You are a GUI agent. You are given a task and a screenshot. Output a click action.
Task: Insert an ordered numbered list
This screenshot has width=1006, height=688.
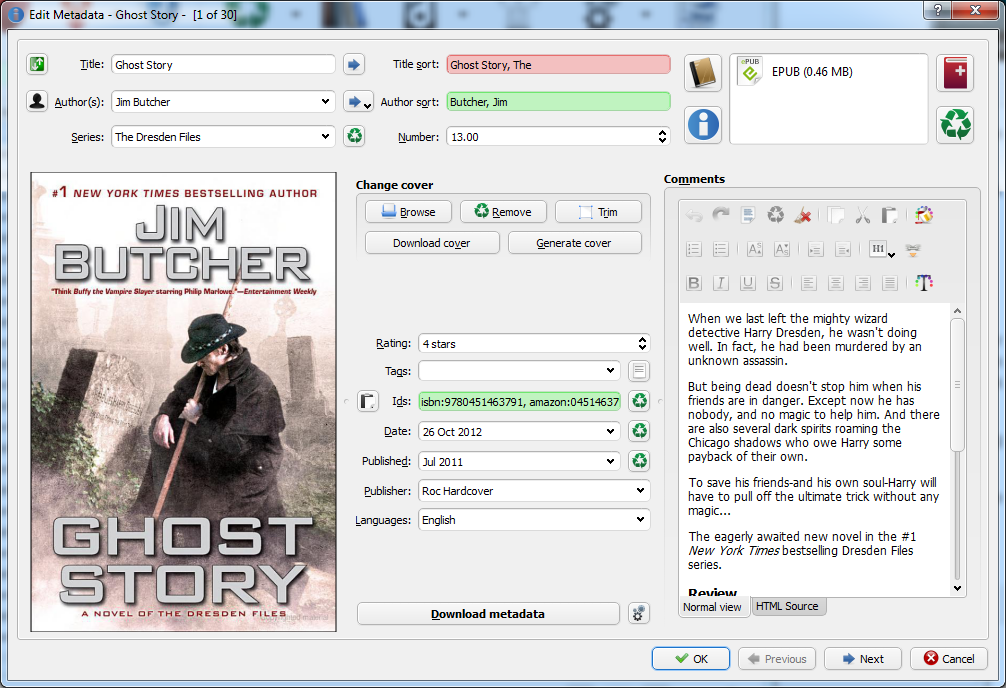pos(694,249)
